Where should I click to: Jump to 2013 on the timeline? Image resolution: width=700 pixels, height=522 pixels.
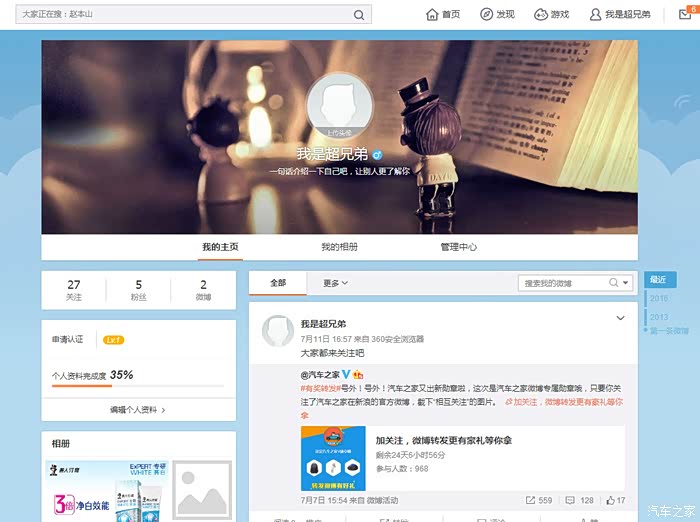[x=659, y=317]
